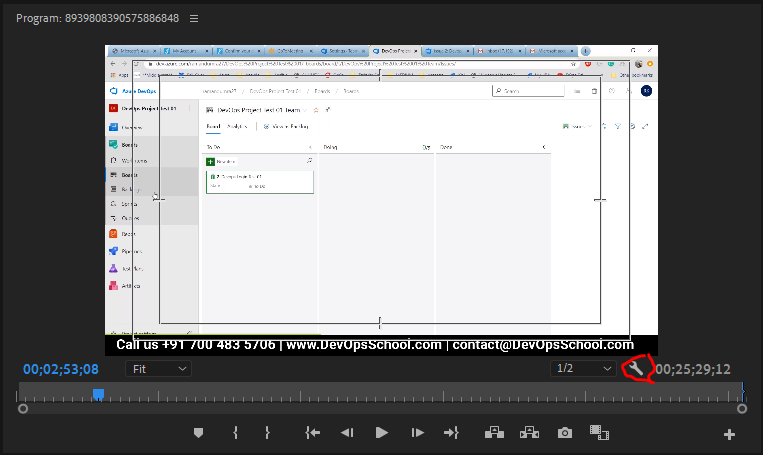763x455 pixels.
Task: Open the wrench Settings menu
Action: pyautogui.click(x=636, y=369)
